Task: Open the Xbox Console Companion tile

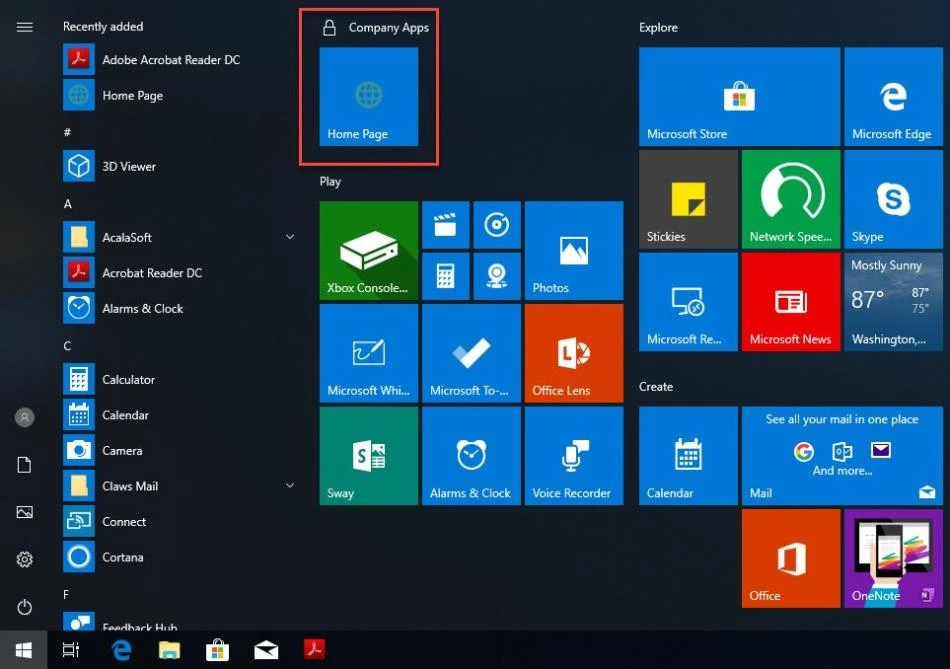Action: pos(368,249)
